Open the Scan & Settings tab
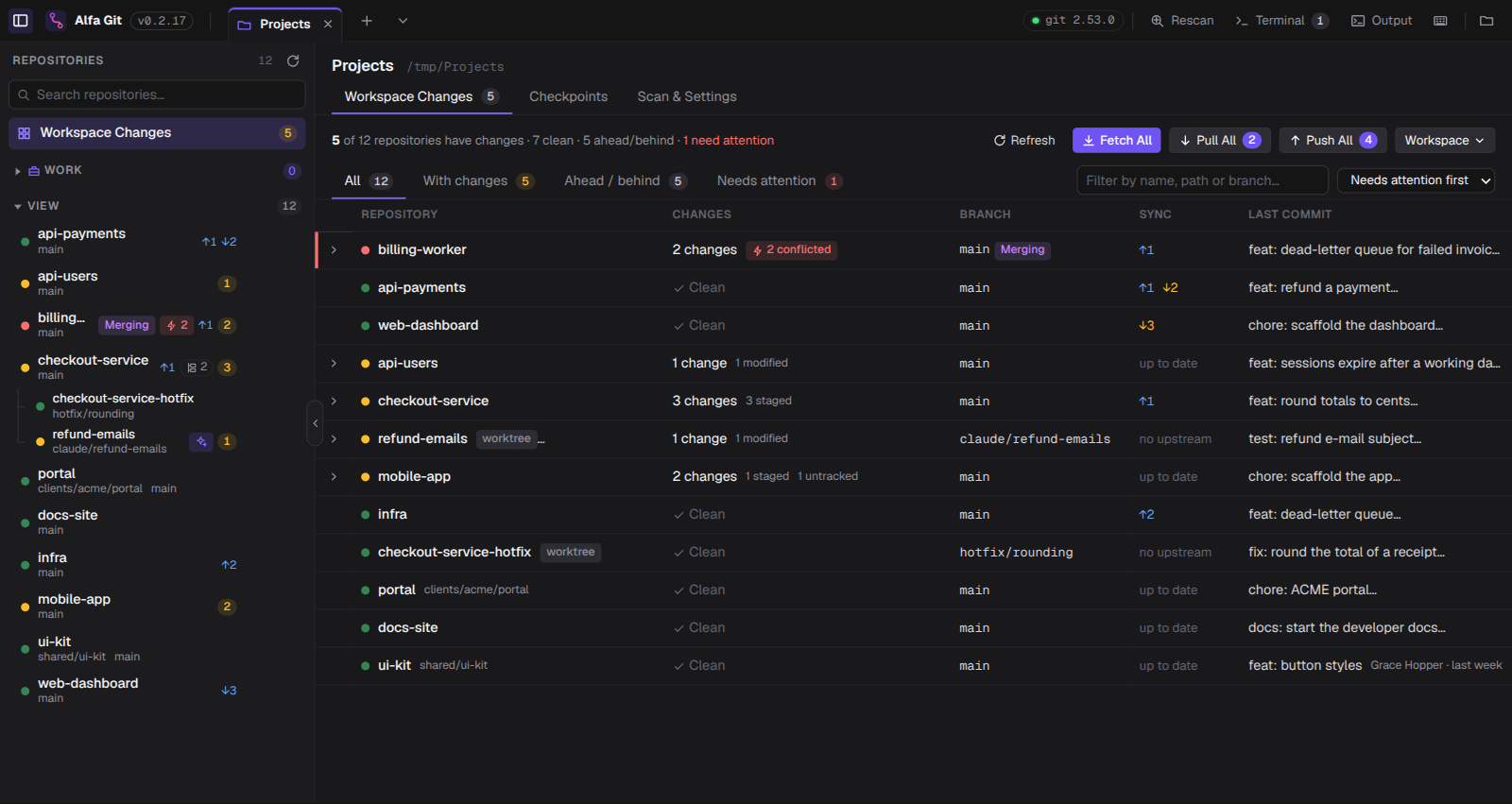The width and height of the screenshot is (1512, 804). pos(687,96)
